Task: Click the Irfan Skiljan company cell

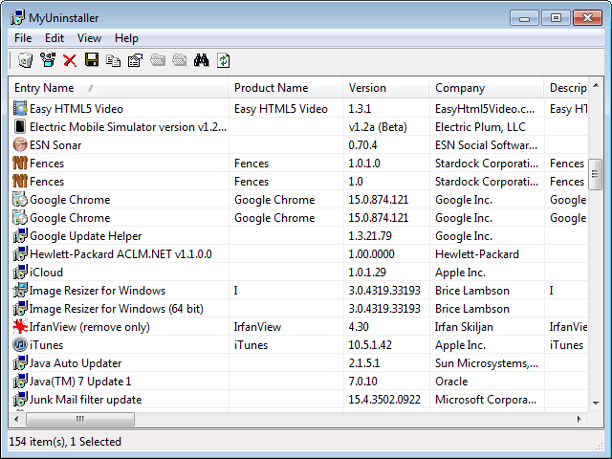Action: coord(464,327)
